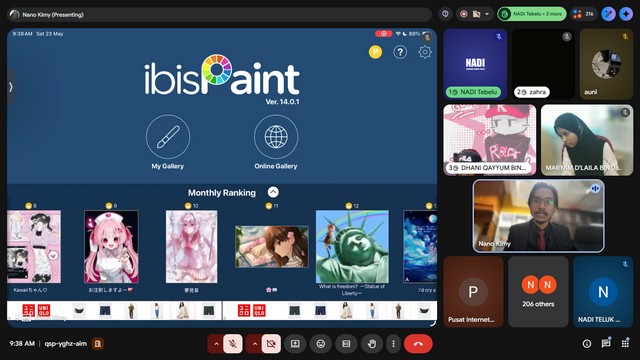Click the recording indicator icon
640x360 pixels.
(x=464, y=14)
